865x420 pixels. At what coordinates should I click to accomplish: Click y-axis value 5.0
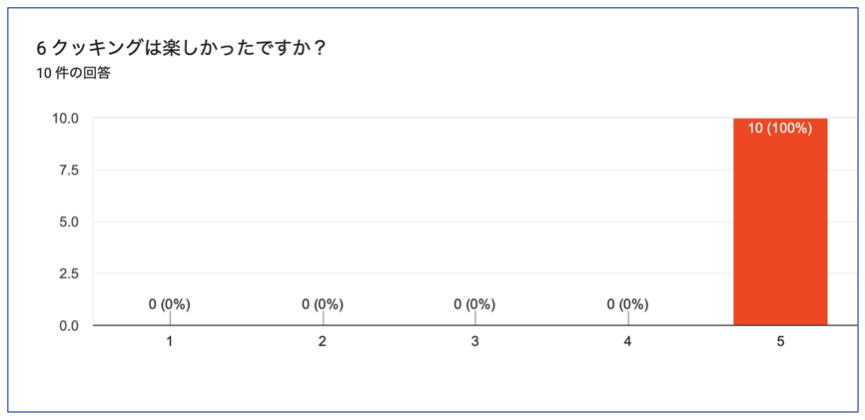click(70, 222)
